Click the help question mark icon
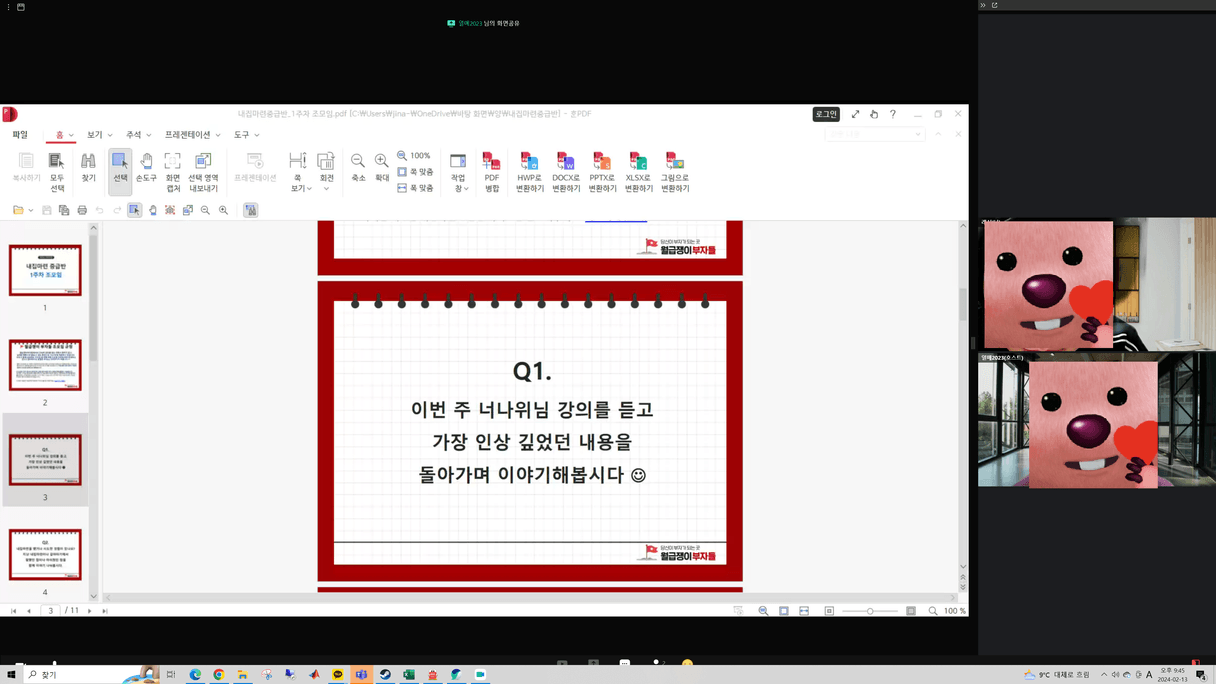Screen dimensions: 1216x684 (x=893, y=114)
